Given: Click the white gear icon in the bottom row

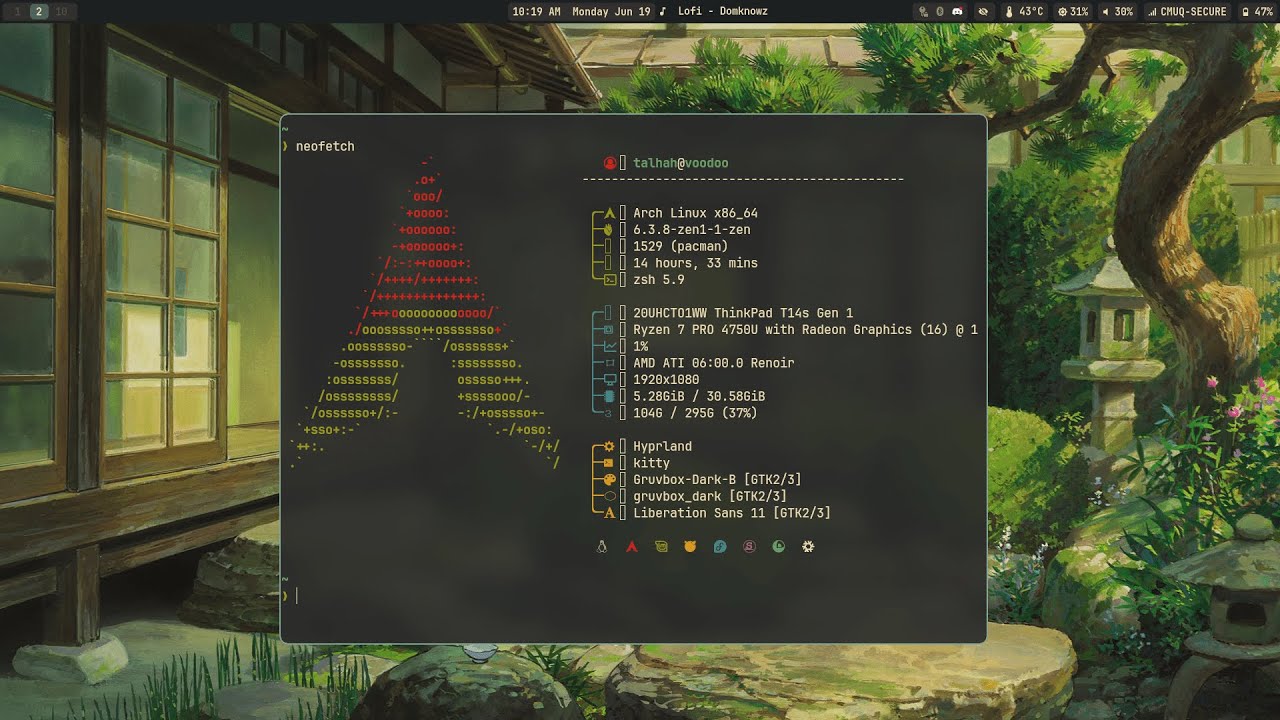Looking at the screenshot, I should (808, 547).
